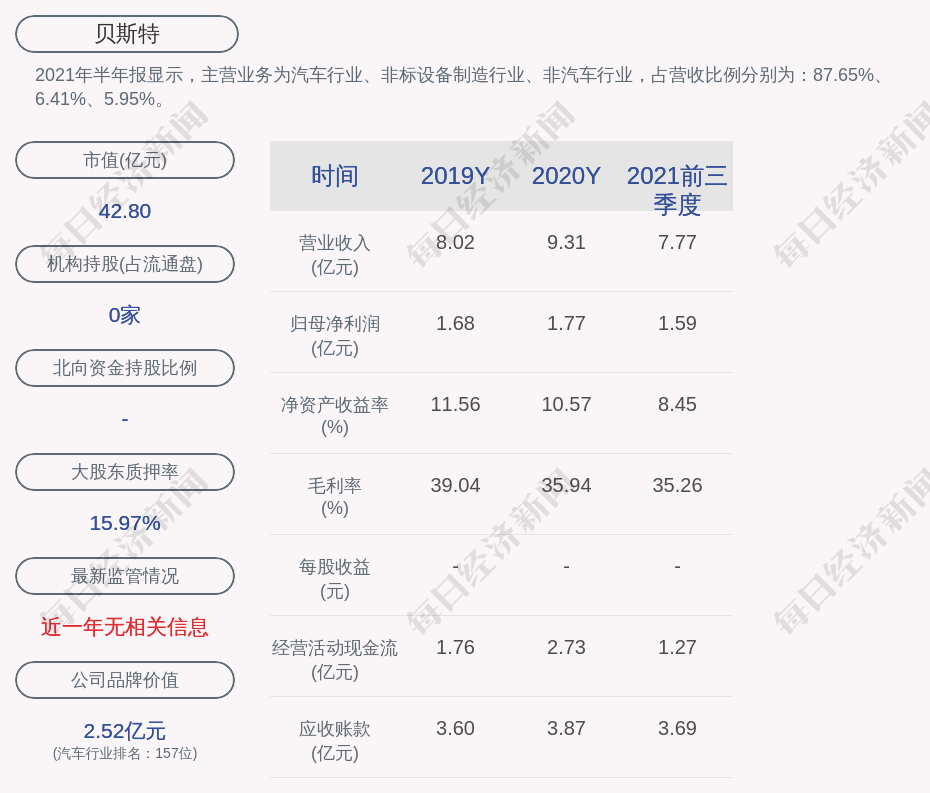Click the 毛利率(%) row label
The image size is (930, 793).
pos(335,497)
